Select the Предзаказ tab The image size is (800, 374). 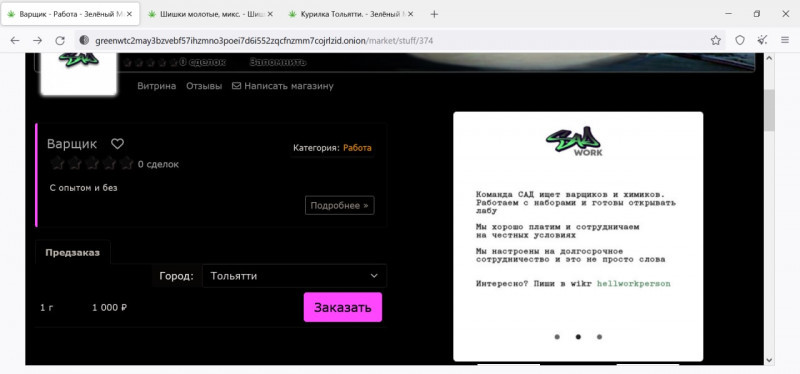72,253
